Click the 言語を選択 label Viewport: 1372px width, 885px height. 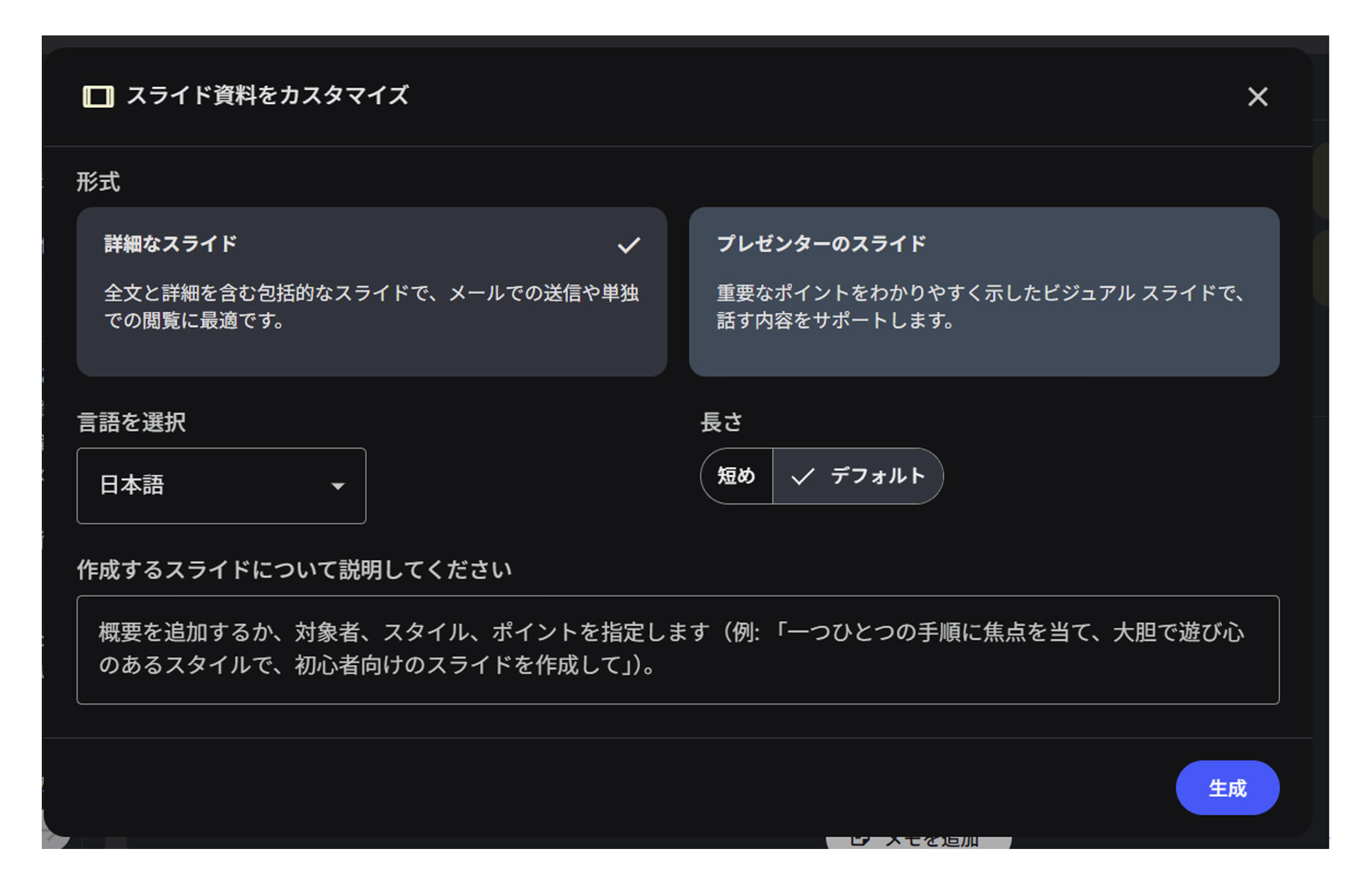click(131, 421)
